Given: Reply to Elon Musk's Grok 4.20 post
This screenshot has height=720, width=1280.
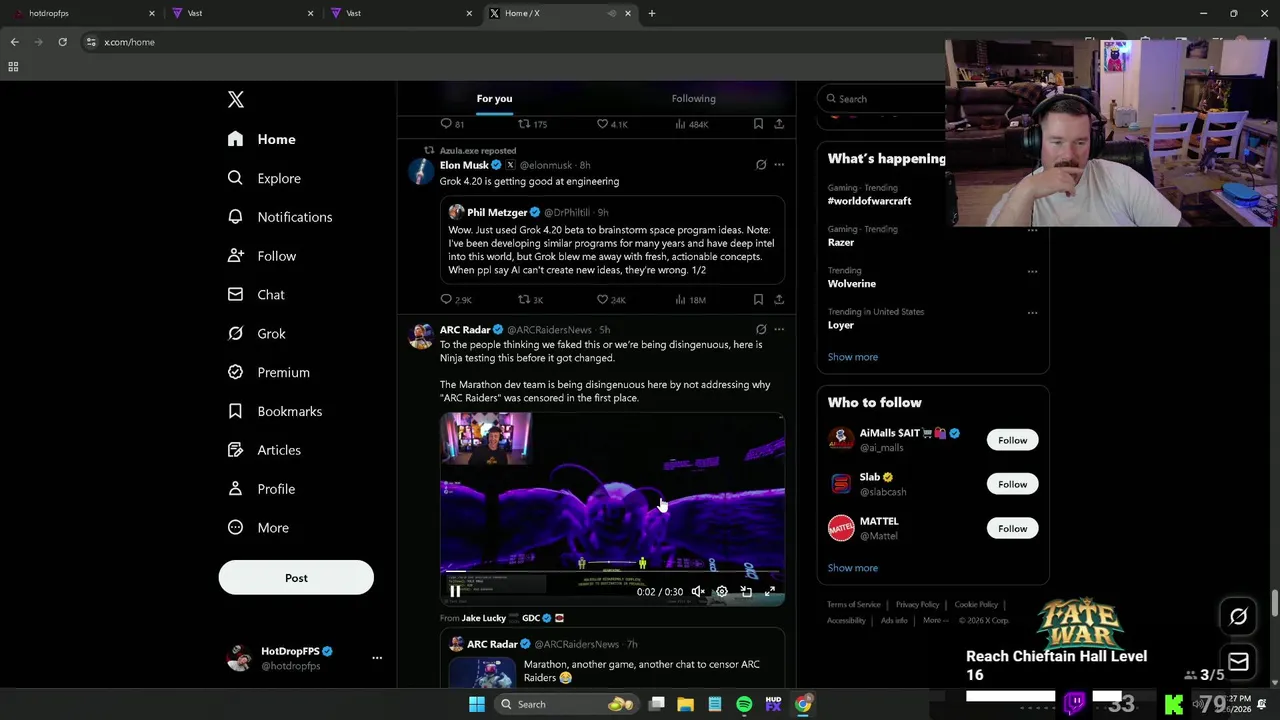Looking at the screenshot, I should pyautogui.click(x=455, y=300).
